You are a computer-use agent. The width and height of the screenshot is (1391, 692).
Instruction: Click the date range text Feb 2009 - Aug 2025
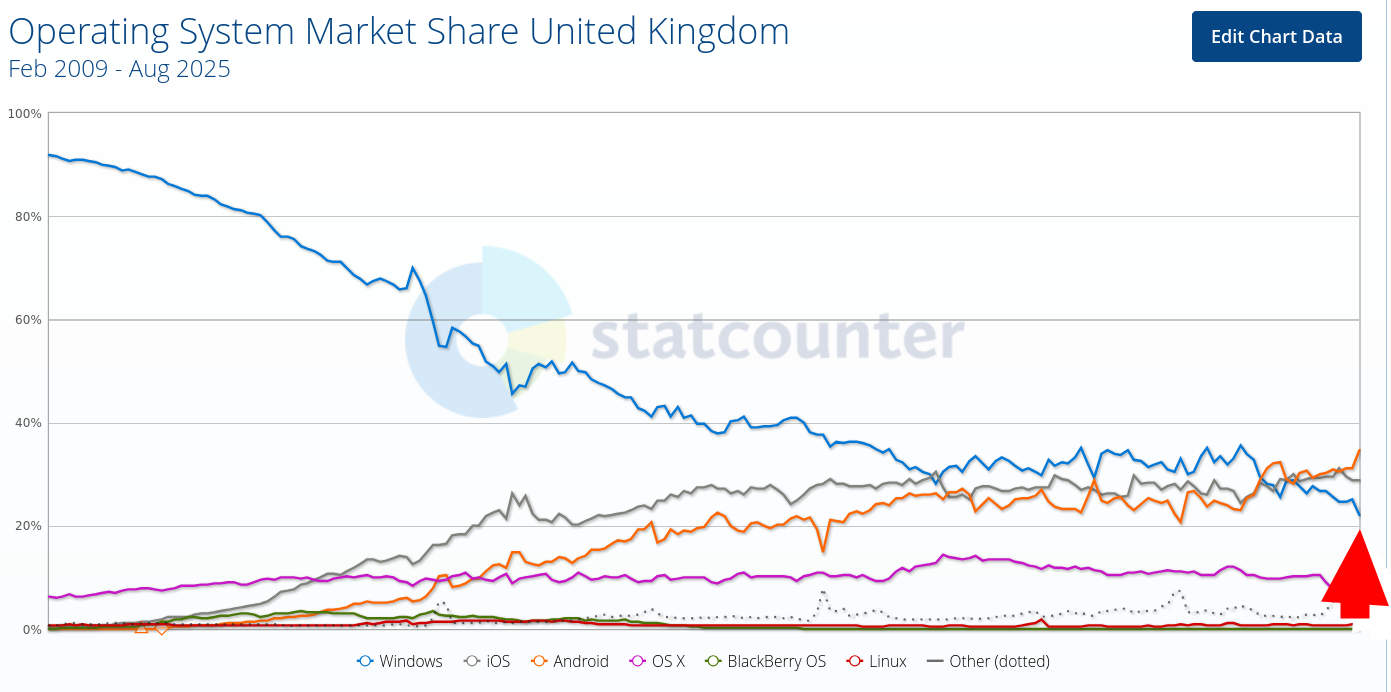click(x=117, y=69)
